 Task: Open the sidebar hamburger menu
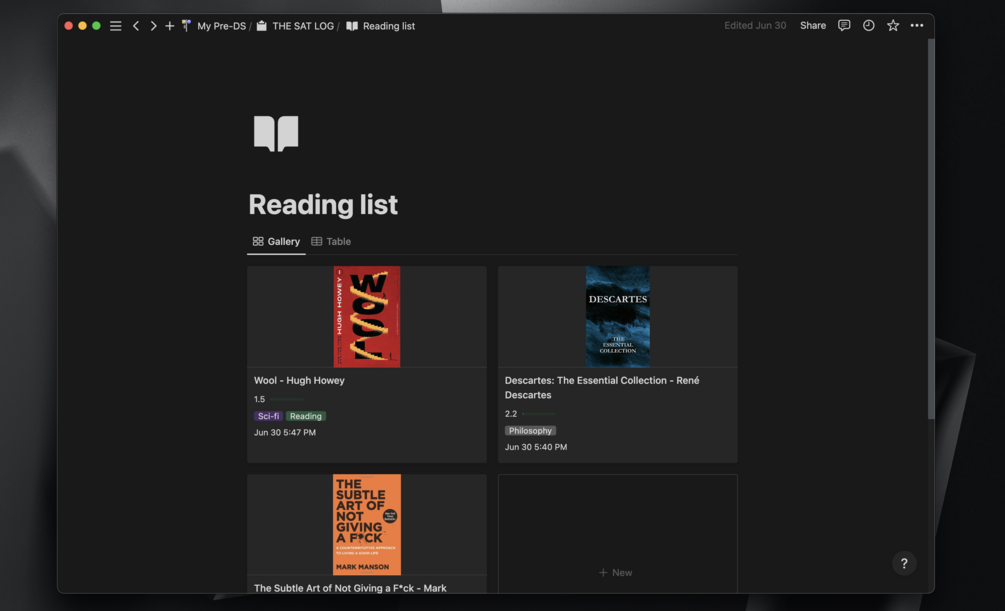point(115,26)
